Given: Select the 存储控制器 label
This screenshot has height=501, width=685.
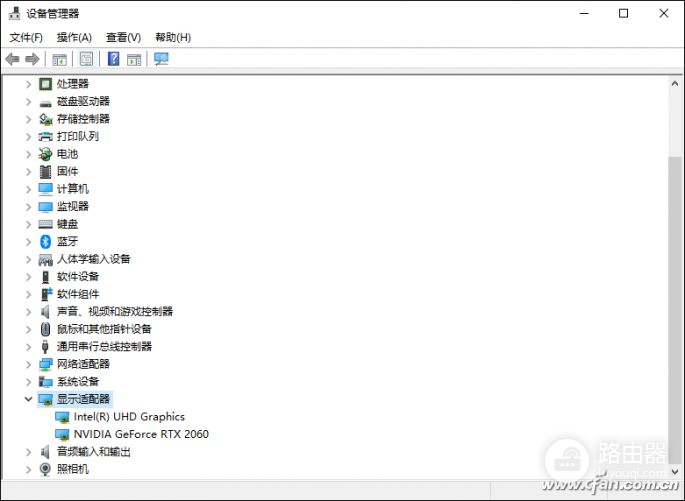Looking at the screenshot, I should click(x=83, y=119).
